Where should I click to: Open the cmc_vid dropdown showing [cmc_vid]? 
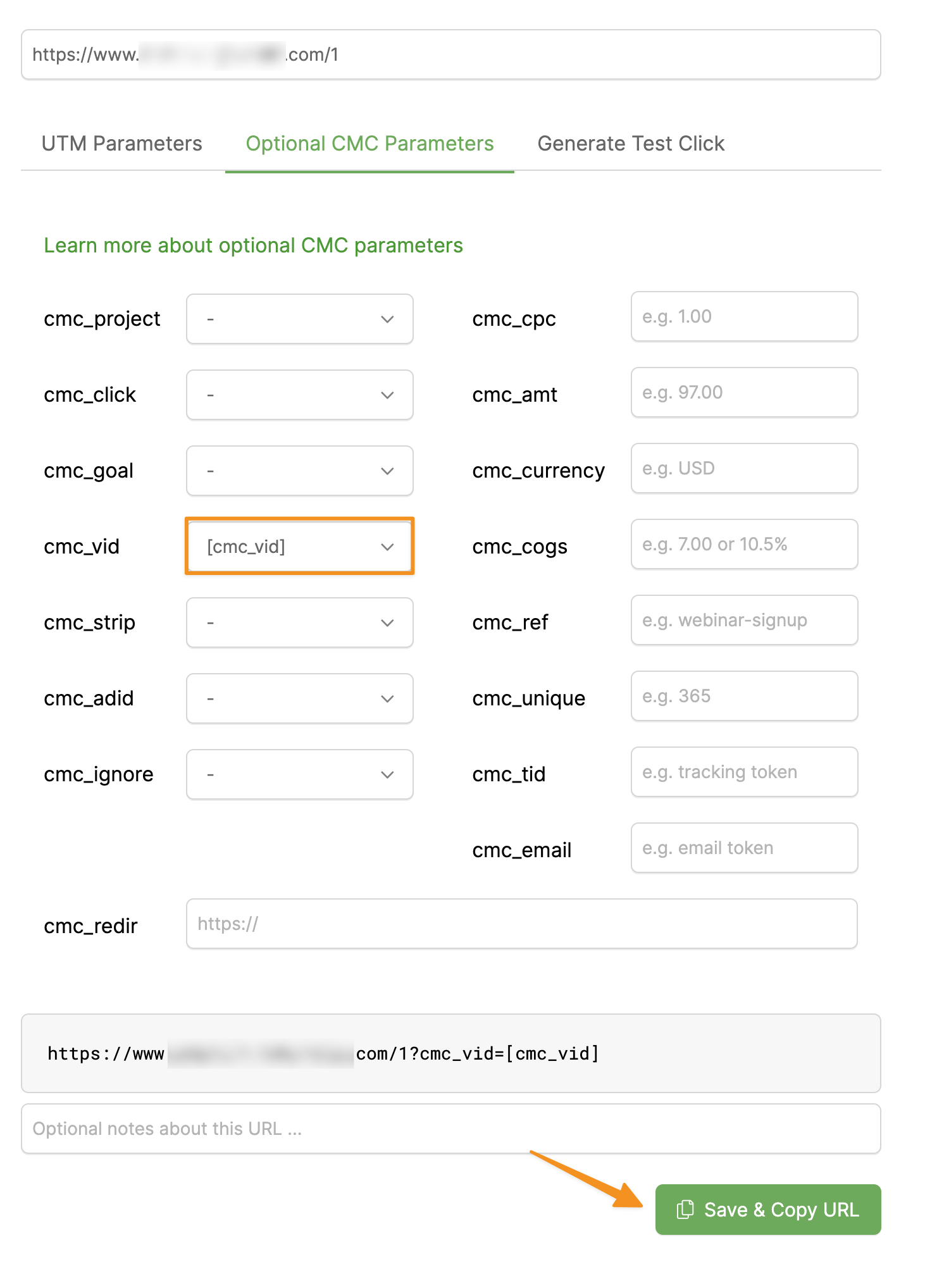click(299, 547)
